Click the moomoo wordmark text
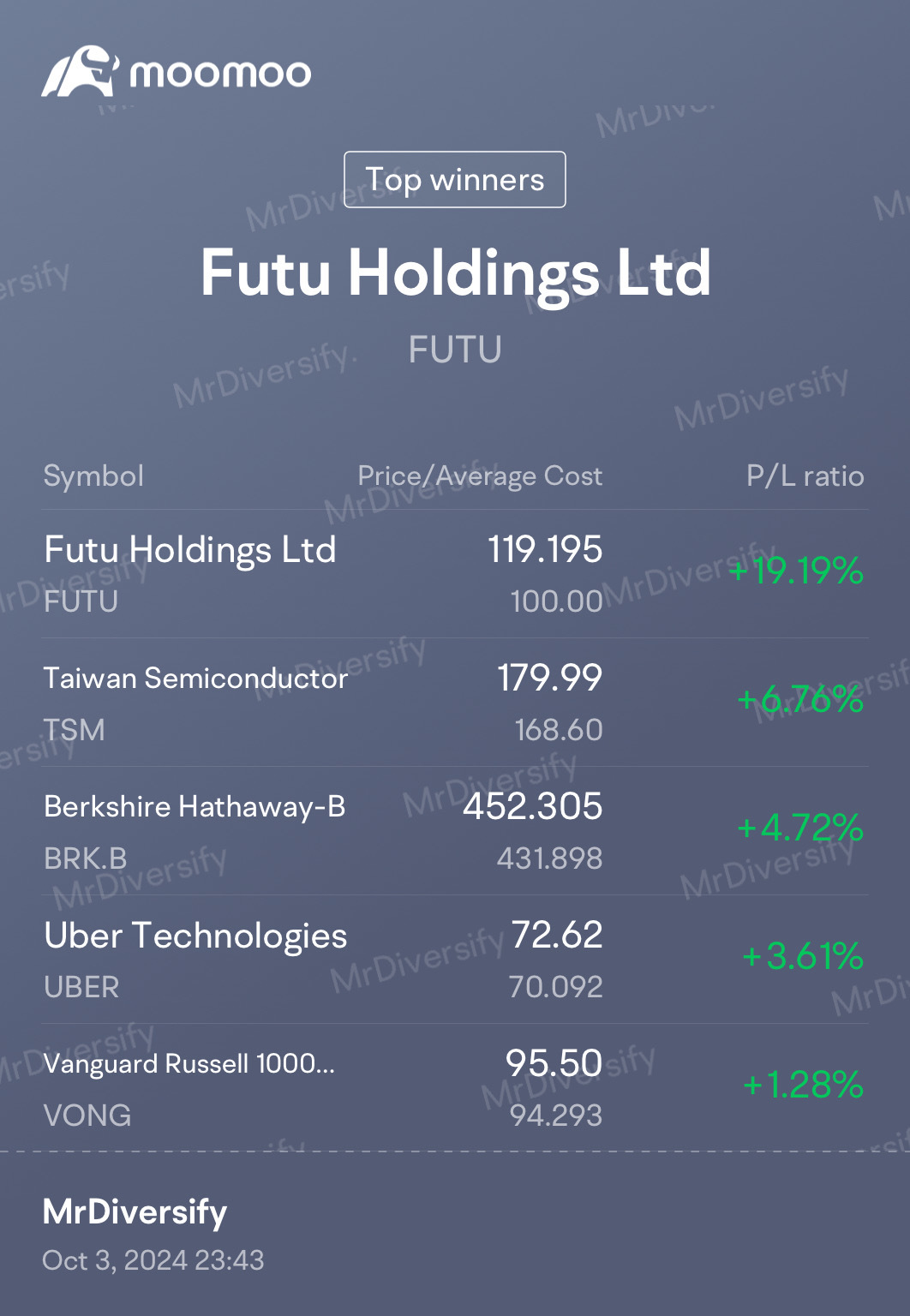The image size is (910, 1316). tap(220, 75)
